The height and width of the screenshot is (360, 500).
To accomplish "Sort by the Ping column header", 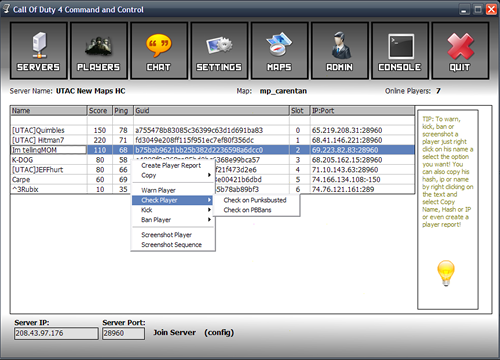I will [123, 111].
